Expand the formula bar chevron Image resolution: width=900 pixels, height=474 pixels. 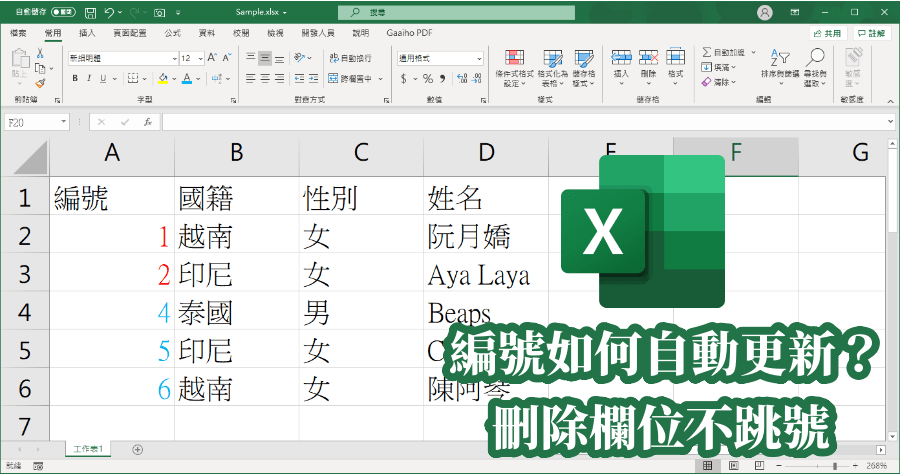[x=890, y=122]
